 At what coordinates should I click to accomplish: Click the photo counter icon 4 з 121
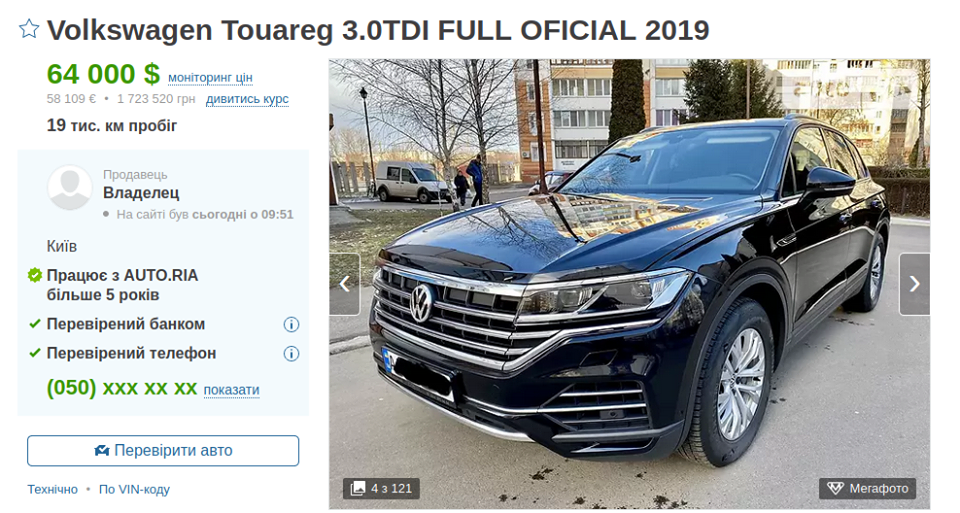pyautogui.click(x=358, y=488)
